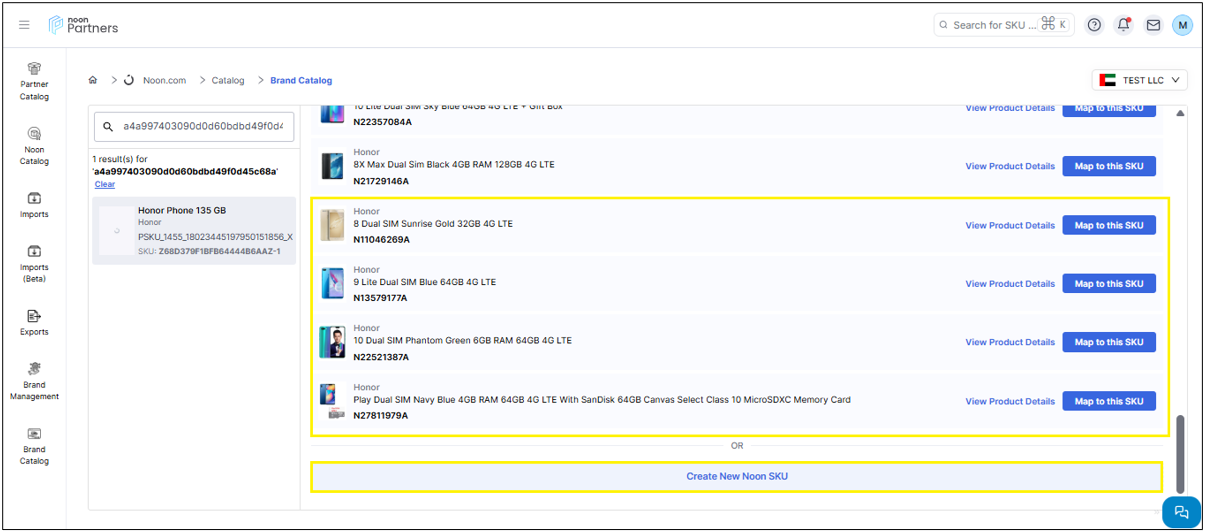This screenshot has width=1206, height=532.
Task: View Product Details for Honor 8 Sunrise Gold
Action: (1009, 226)
